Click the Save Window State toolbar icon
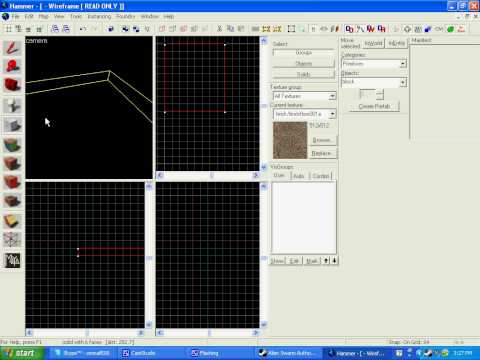The image size is (480, 360). tap(66, 29)
